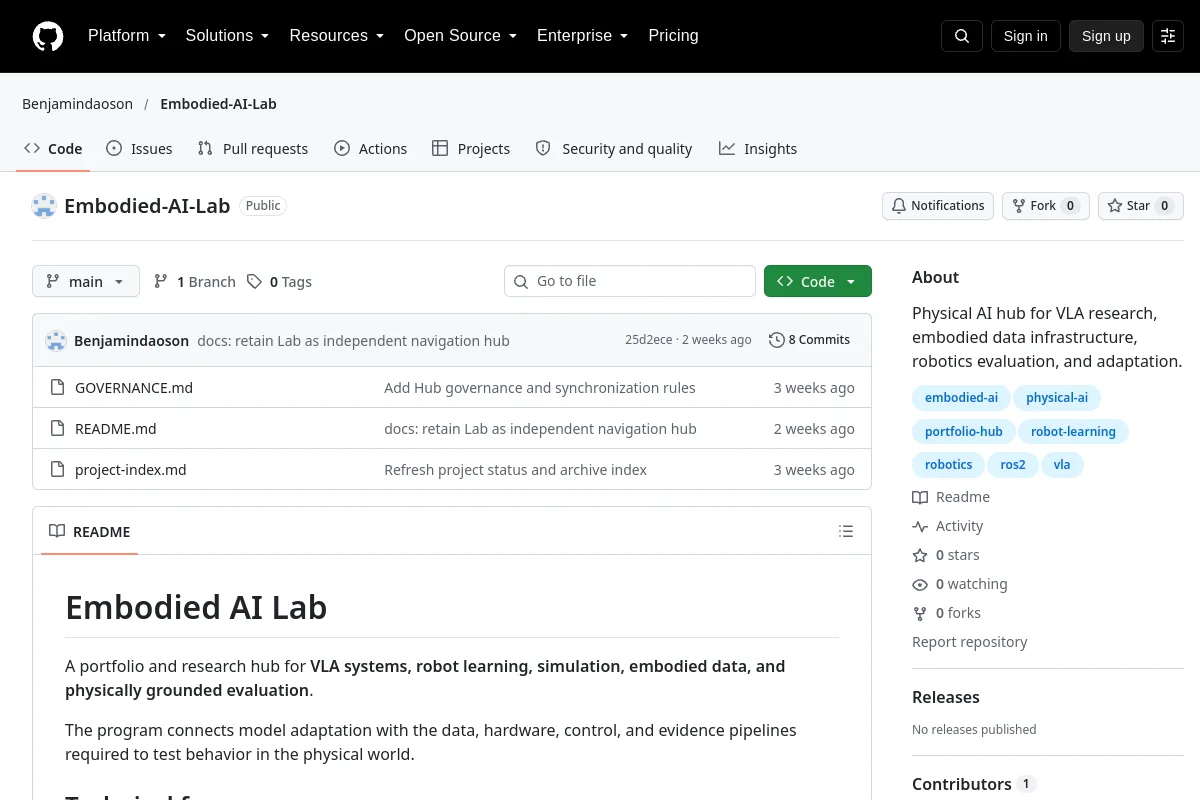This screenshot has height=800, width=1200.
Task: Open the GOVERNANCE.md file
Action: pyautogui.click(x=134, y=388)
